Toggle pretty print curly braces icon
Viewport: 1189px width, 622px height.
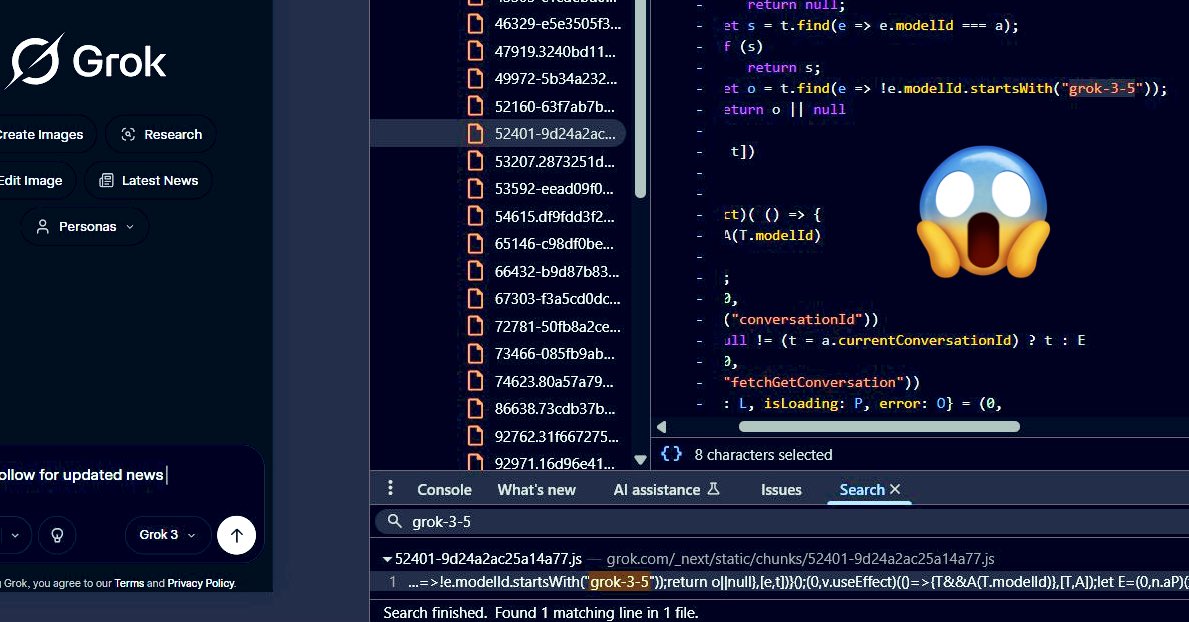(671, 454)
